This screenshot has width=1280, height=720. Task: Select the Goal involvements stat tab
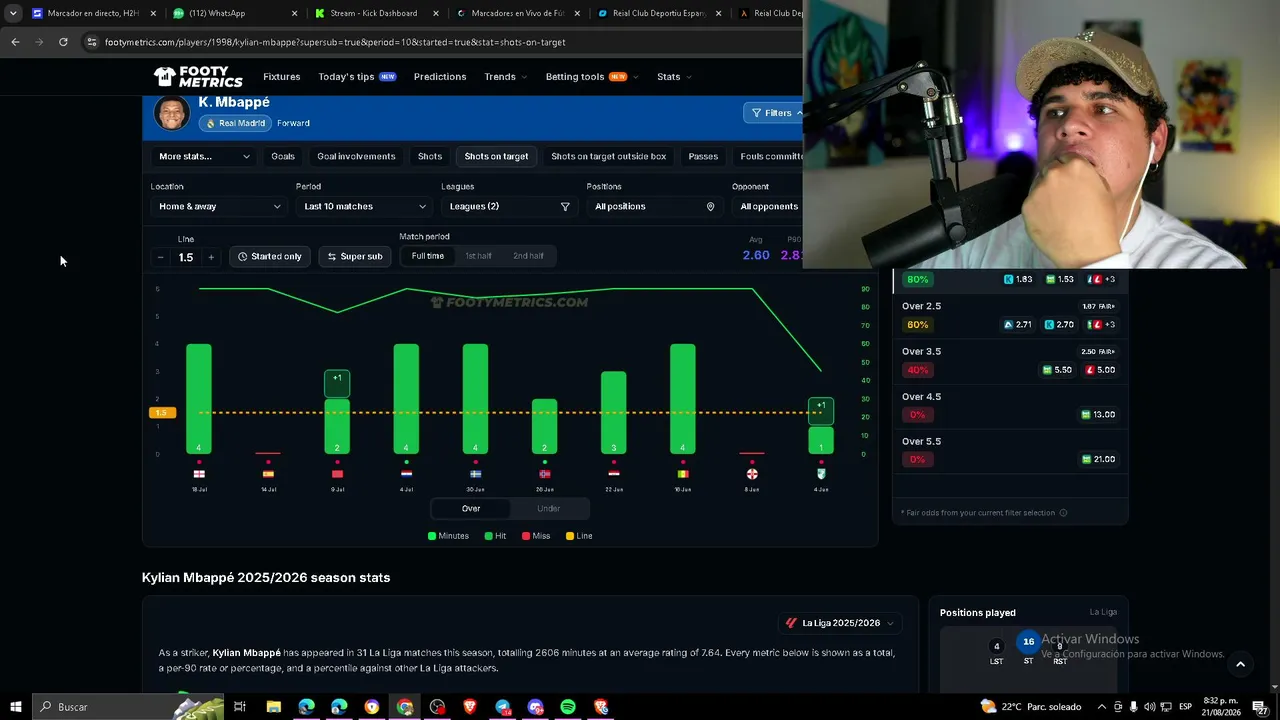[x=356, y=156]
